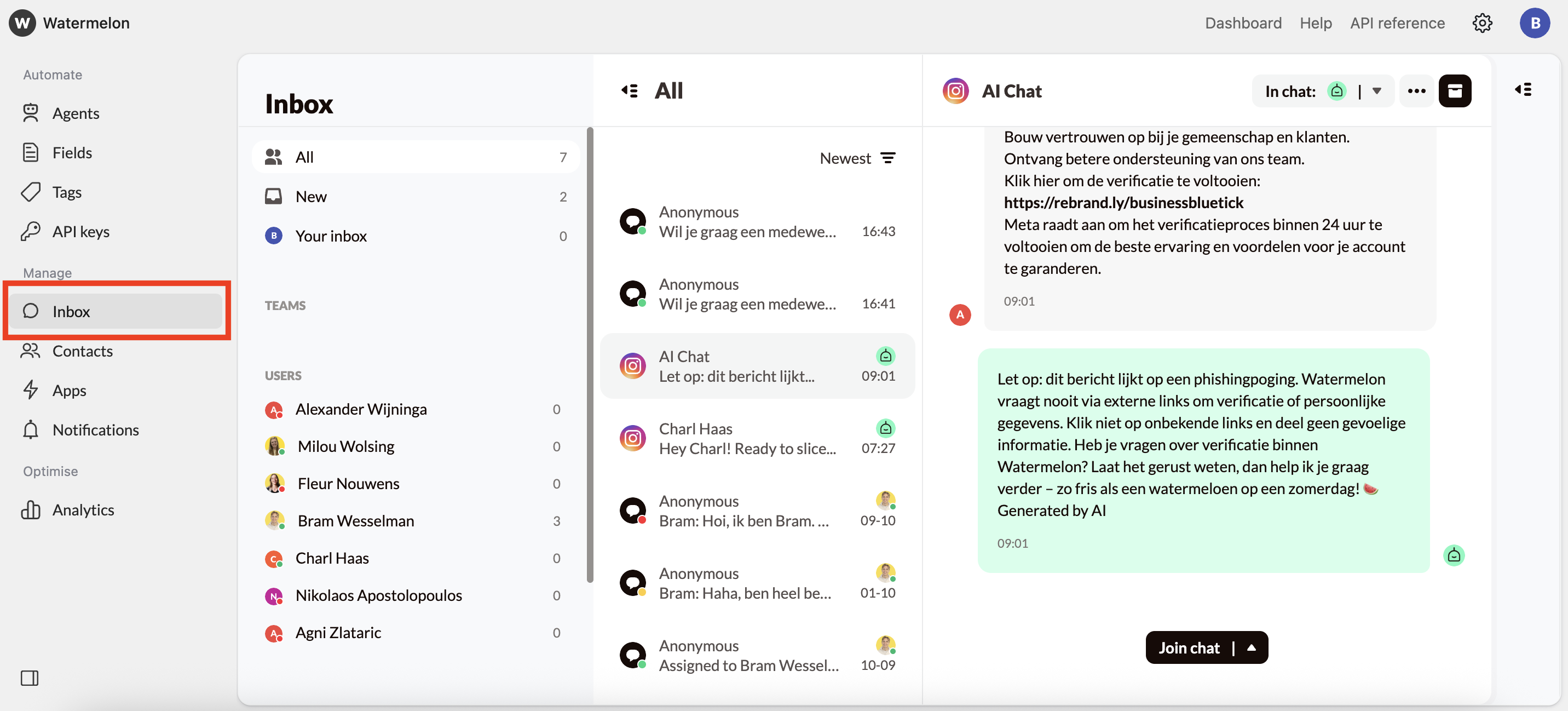Toggle the sidebar collapse icon at bottom

point(29,678)
